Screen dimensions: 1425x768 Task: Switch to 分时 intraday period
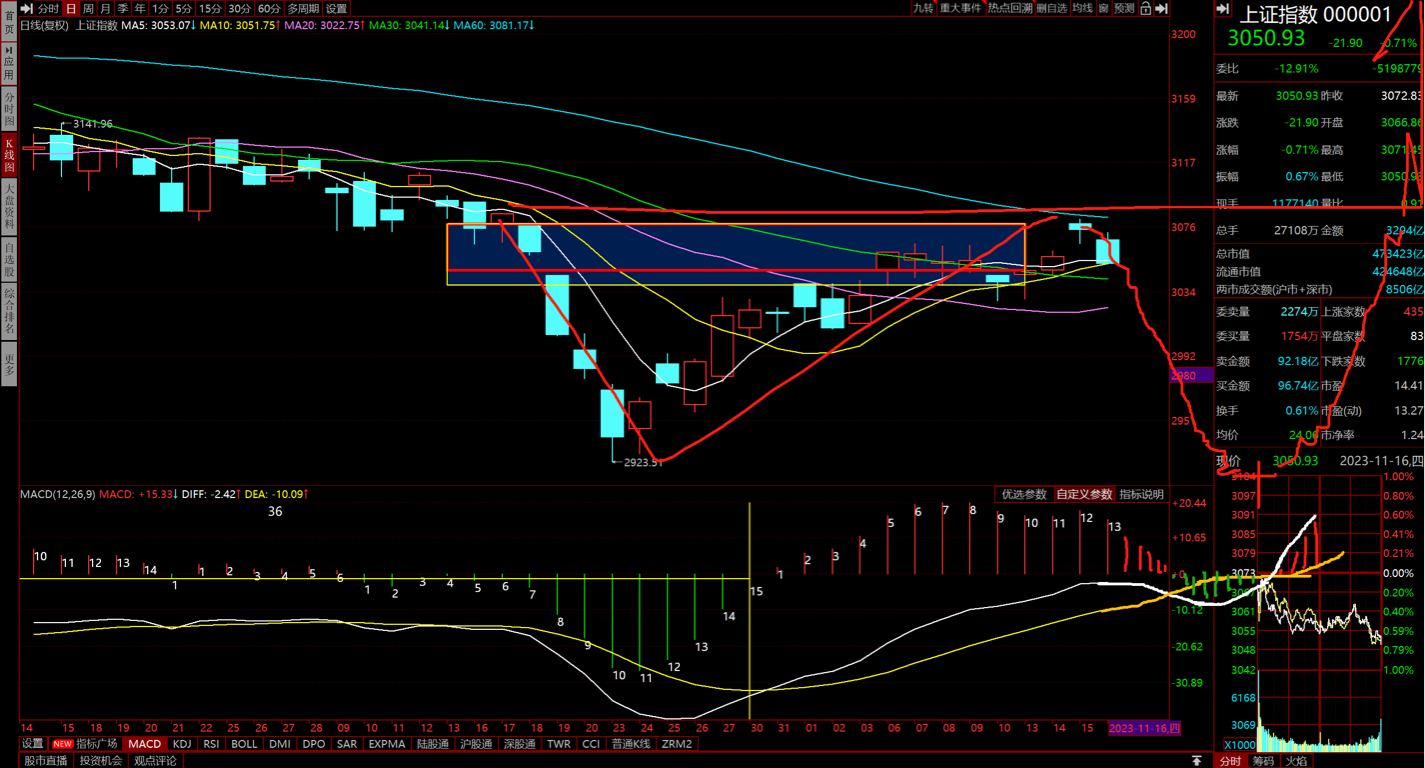(49, 8)
